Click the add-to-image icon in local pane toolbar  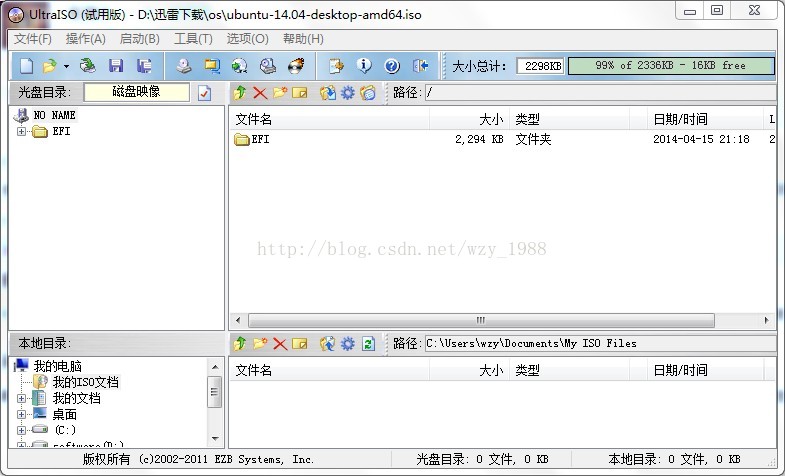click(328, 343)
